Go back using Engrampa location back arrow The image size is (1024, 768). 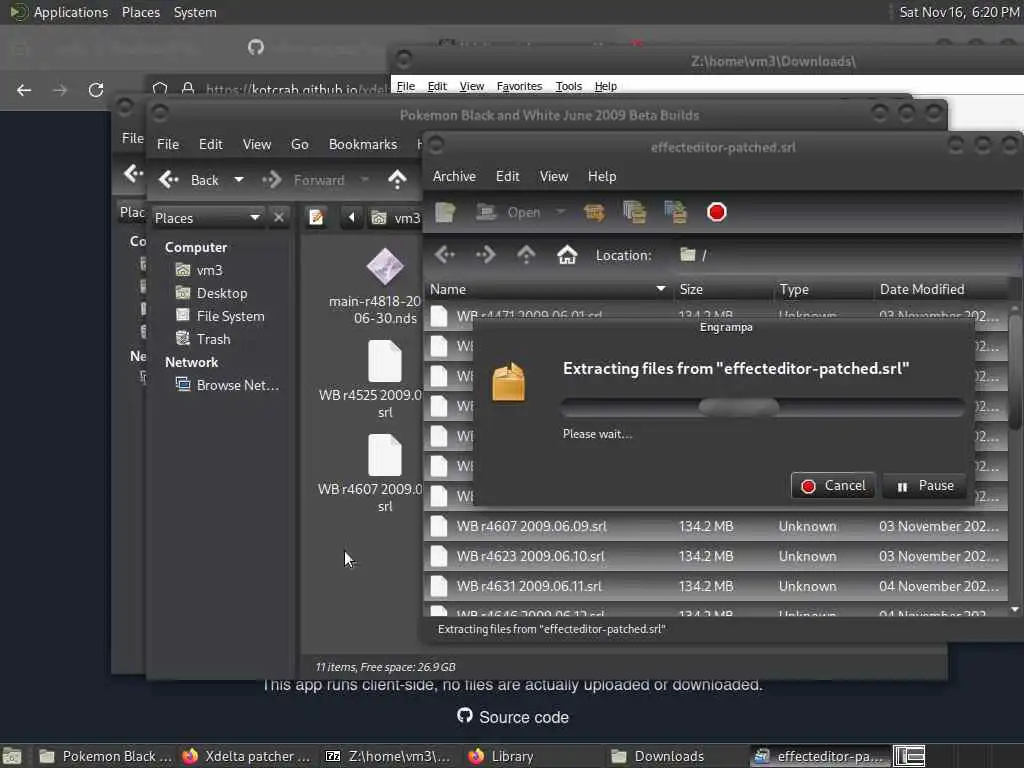click(445, 255)
